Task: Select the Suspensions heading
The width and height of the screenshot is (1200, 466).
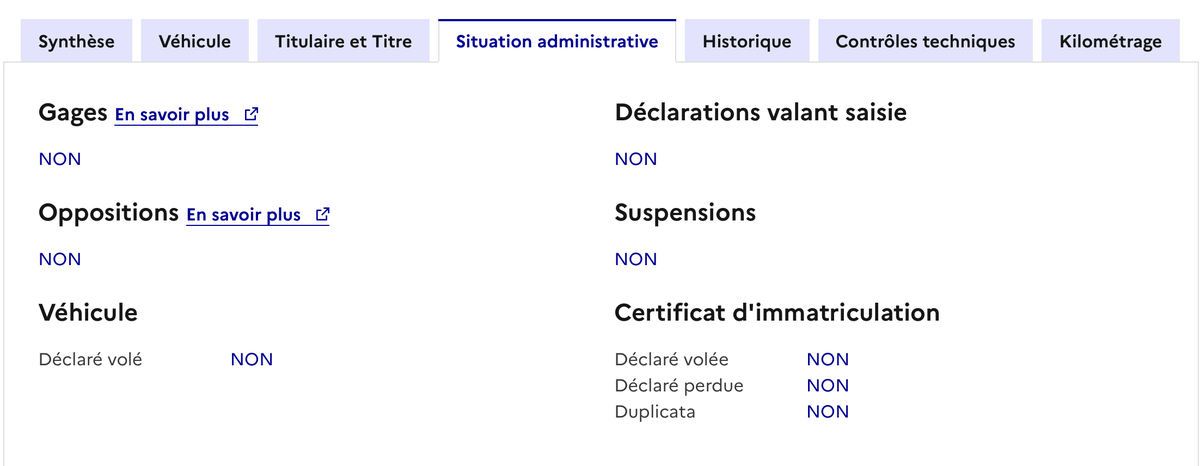Action: click(x=685, y=213)
